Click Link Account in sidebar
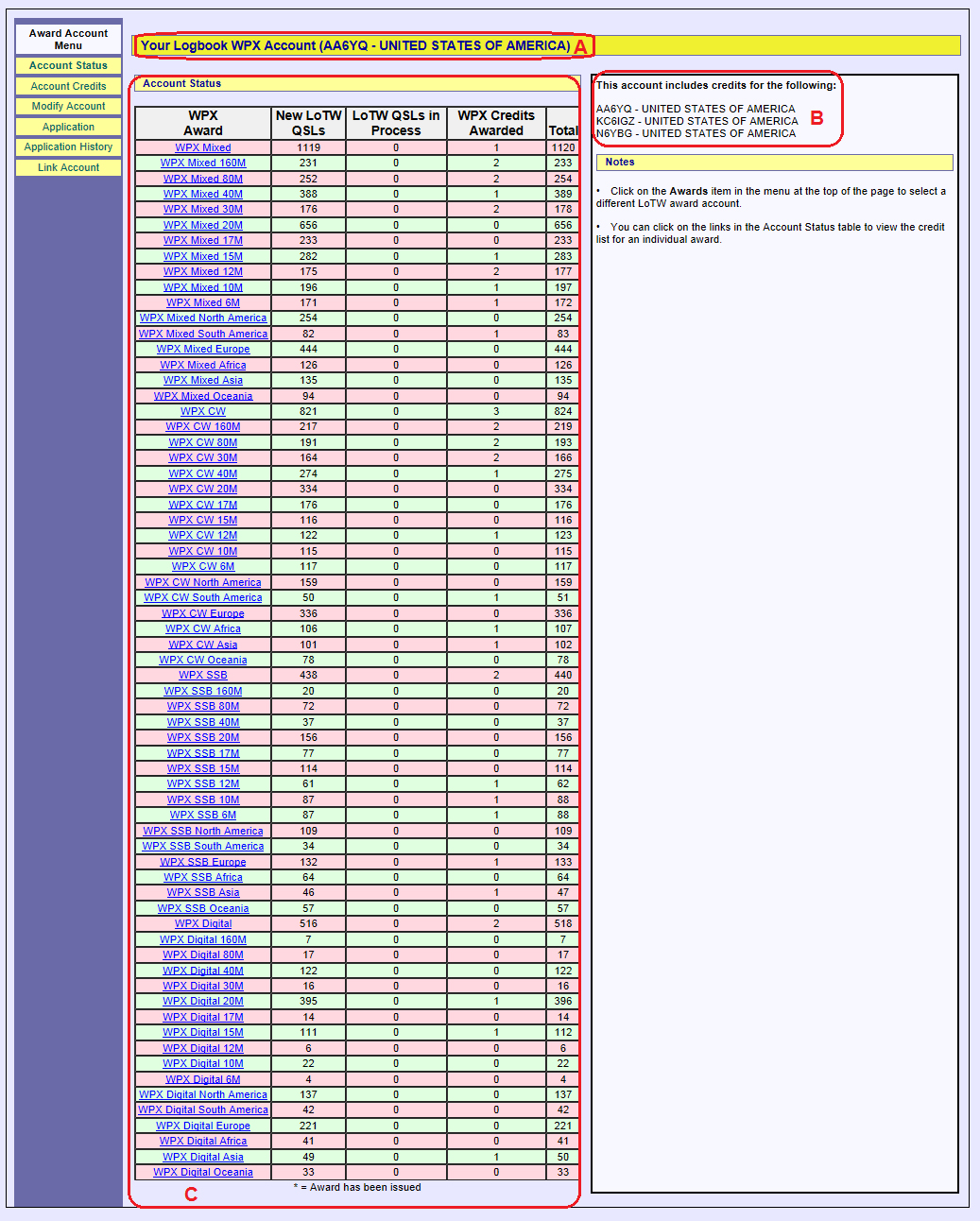The width and height of the screenshot is (980, 1221). tap(68, 168)
